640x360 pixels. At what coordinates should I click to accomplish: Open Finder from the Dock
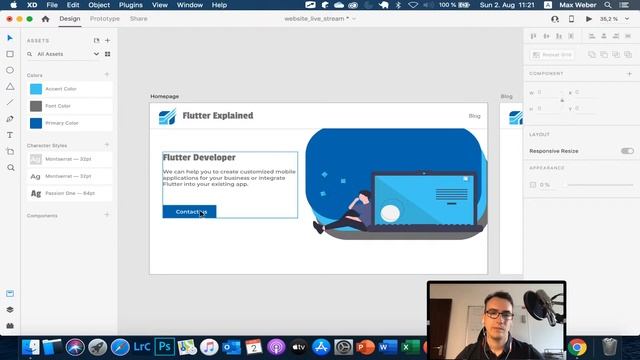point(31,347)
